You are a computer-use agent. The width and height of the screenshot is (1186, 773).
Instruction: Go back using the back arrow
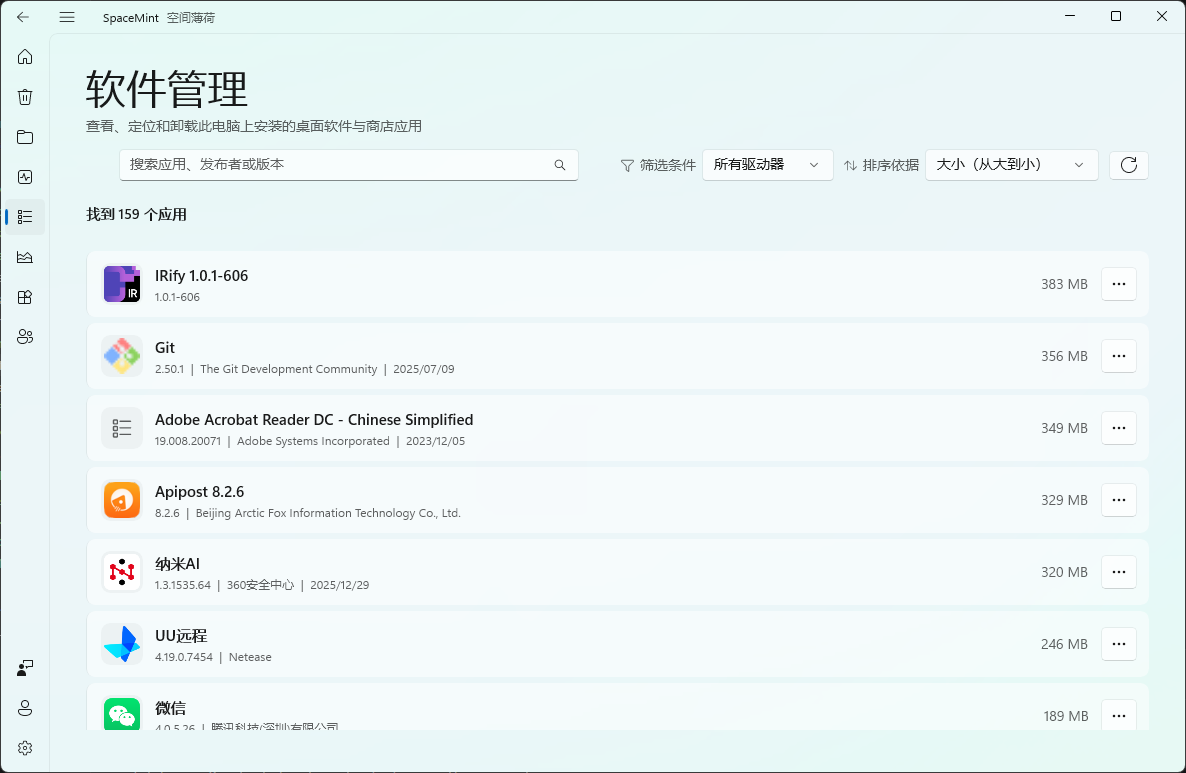[x=23, y=17]
